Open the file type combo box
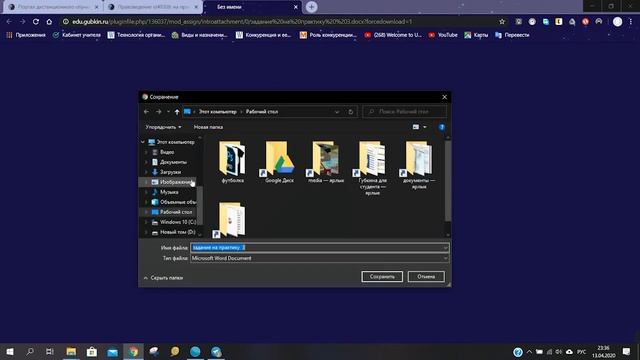The image size is (640, 360). tap(320, 258)
